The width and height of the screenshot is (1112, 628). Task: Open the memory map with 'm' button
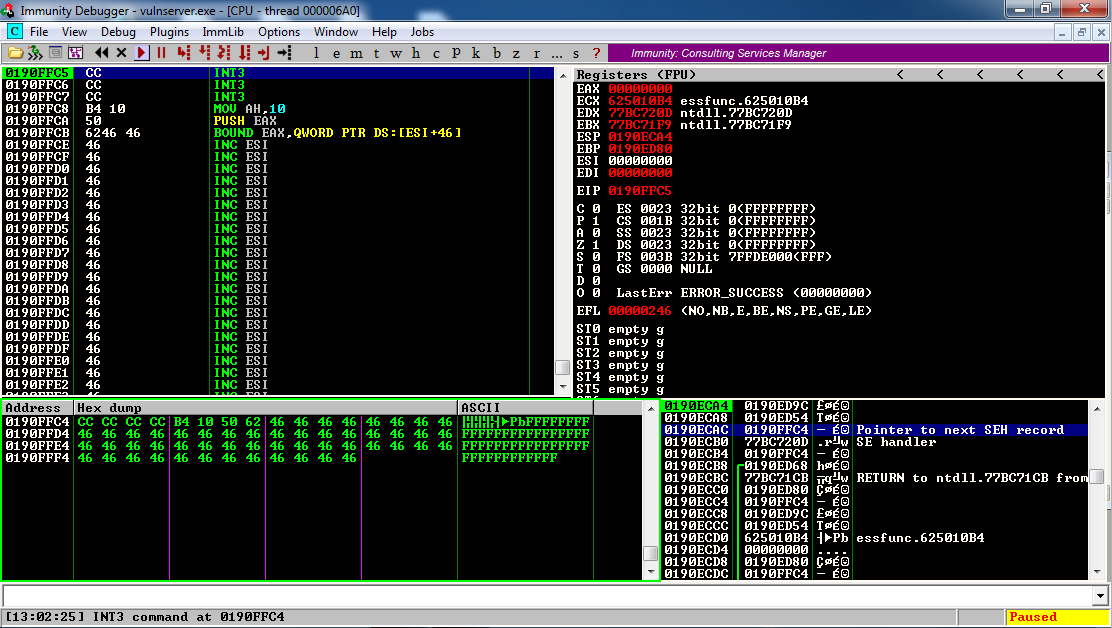click(x=354, y=53)
